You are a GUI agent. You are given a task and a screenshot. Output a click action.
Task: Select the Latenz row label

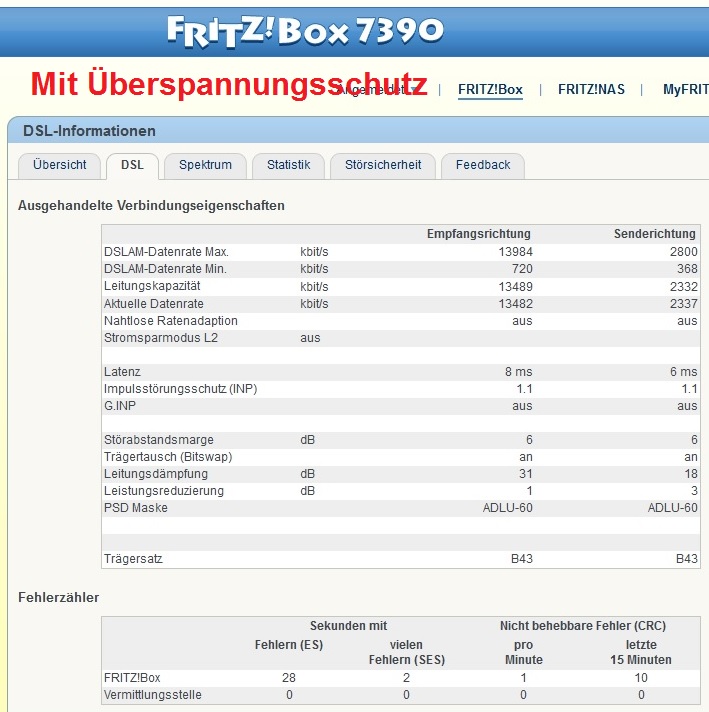click(x=122, y=372)
